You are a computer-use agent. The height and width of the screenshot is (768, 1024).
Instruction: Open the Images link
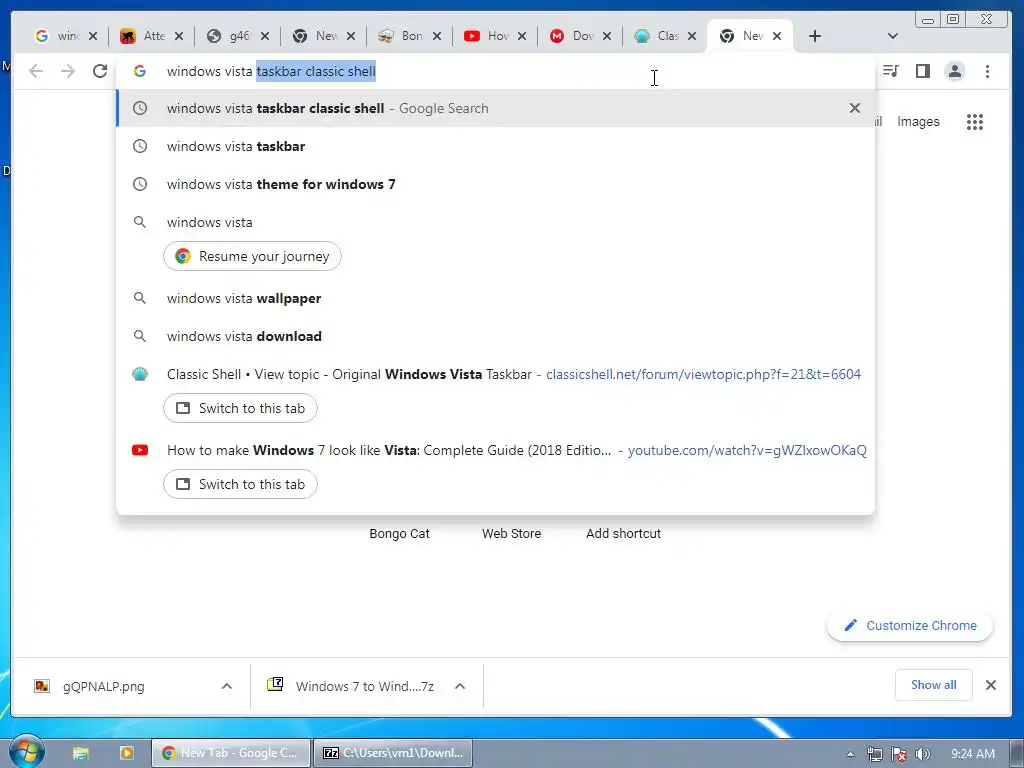point(918,121)
